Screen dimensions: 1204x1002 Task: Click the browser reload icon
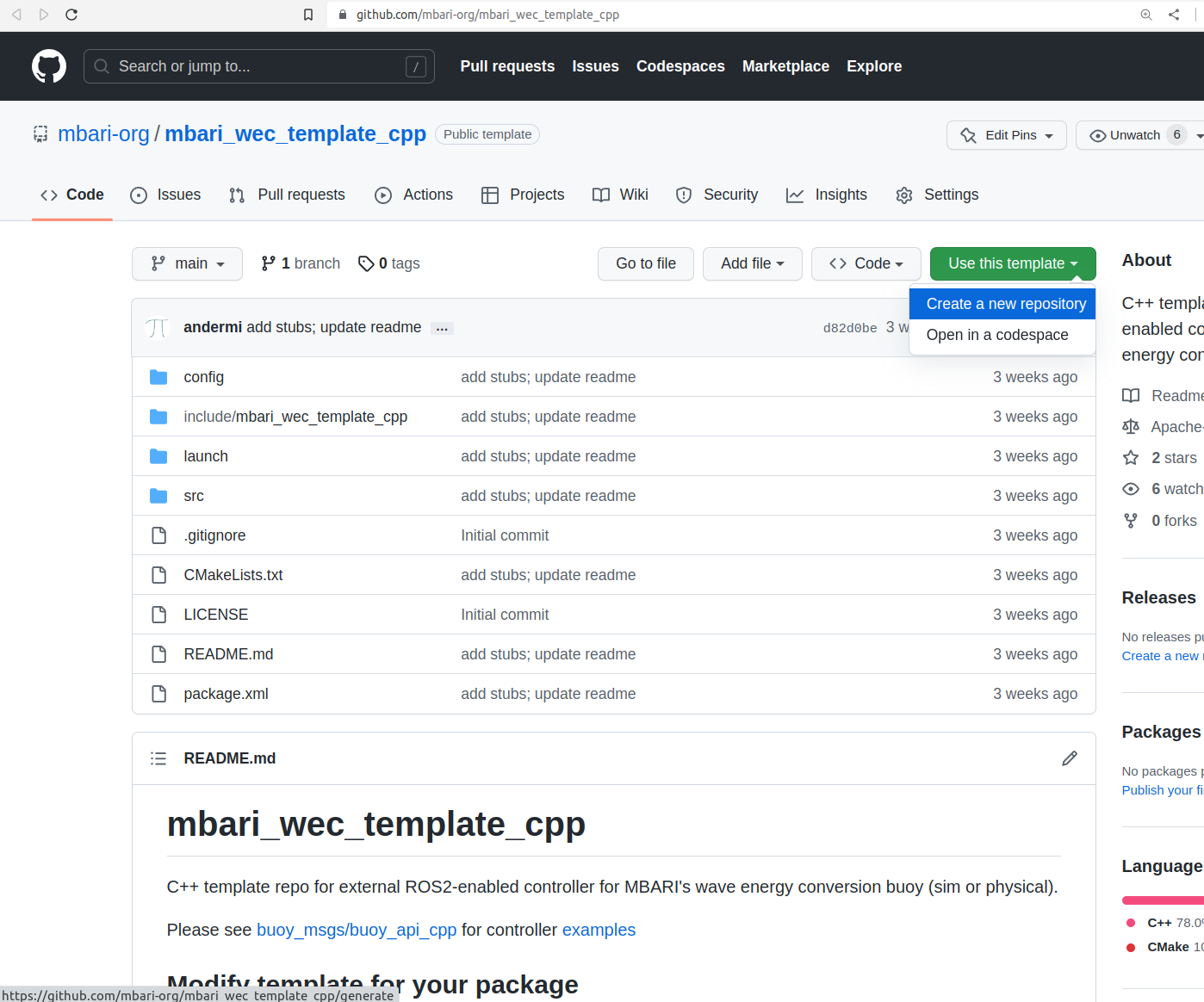click(71, 15)
